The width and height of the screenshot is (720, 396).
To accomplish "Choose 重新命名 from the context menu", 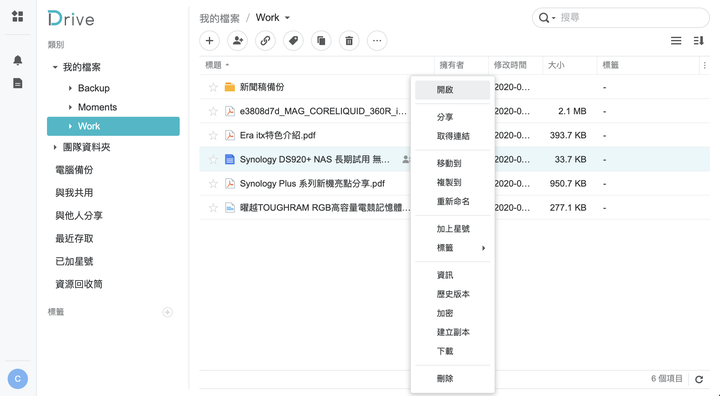I will (x=452, y=201).
